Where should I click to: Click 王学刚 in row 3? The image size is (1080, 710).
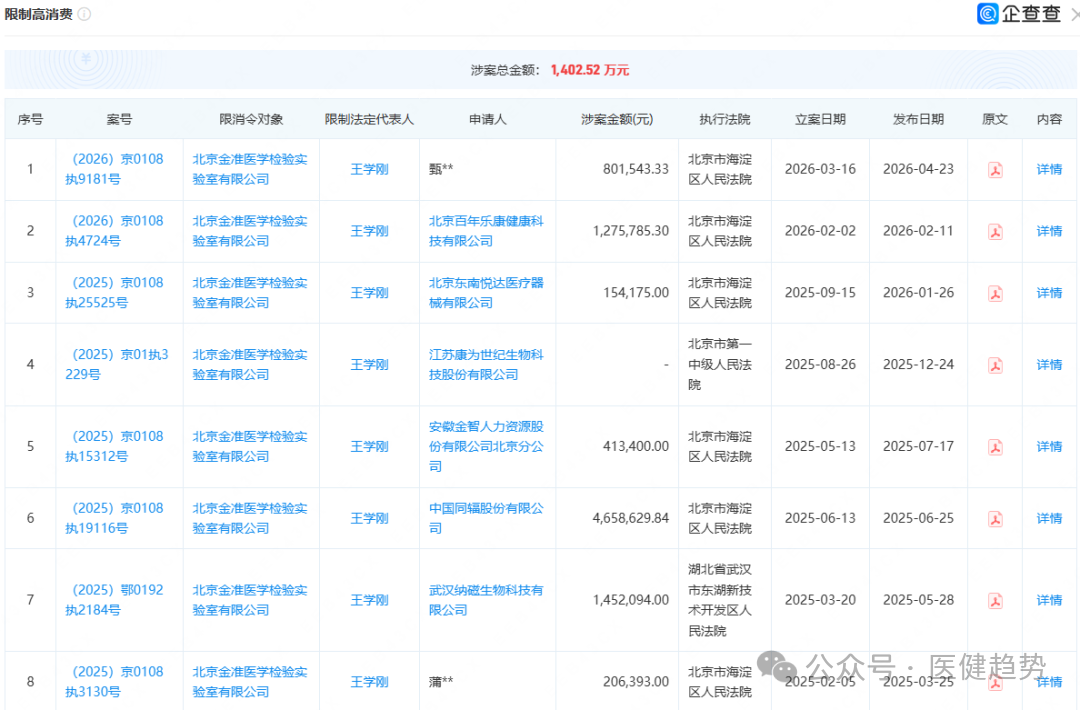[x=369, y=293]
